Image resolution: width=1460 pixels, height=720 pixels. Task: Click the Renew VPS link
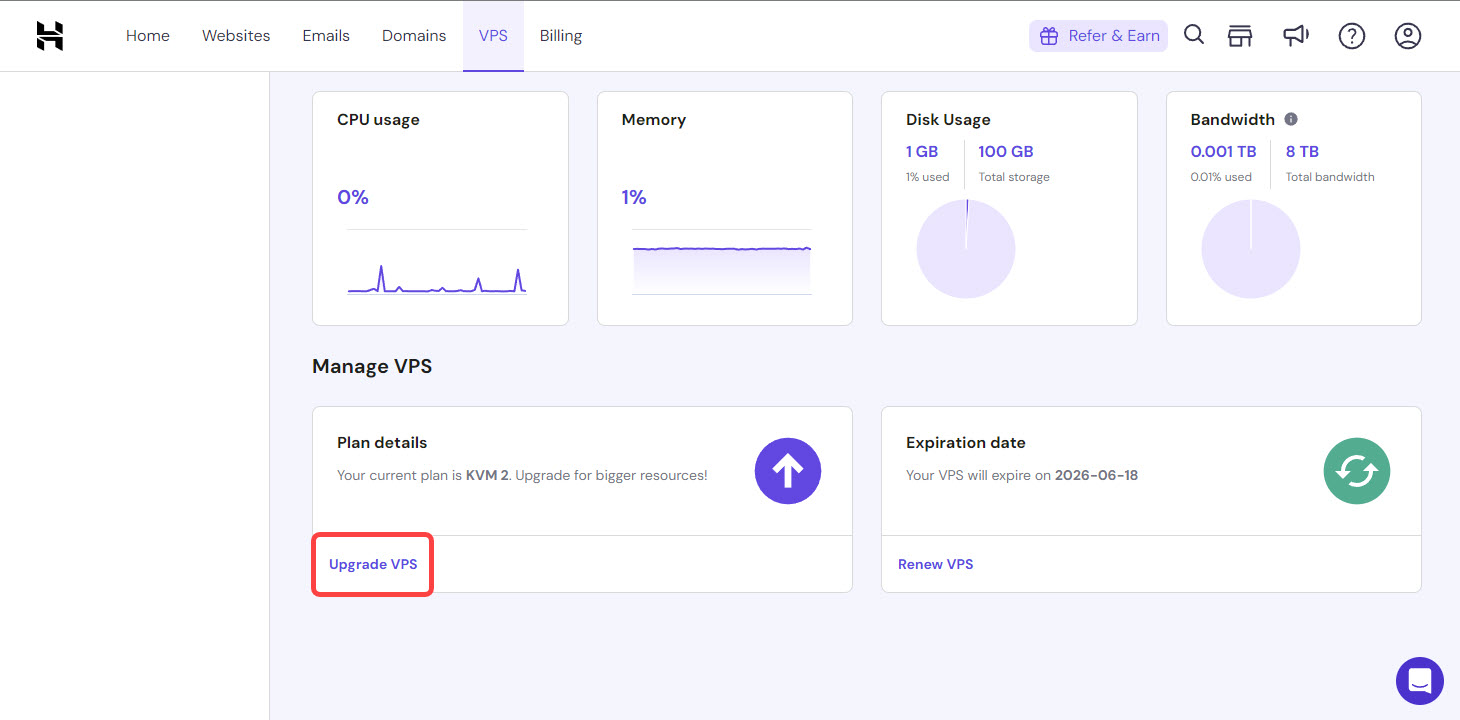click(x=935, y=563)
